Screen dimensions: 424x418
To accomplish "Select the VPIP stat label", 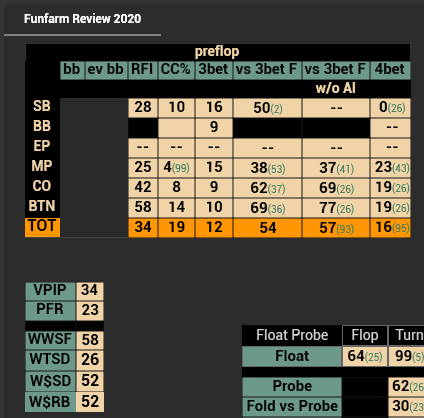I will point(50,291).
